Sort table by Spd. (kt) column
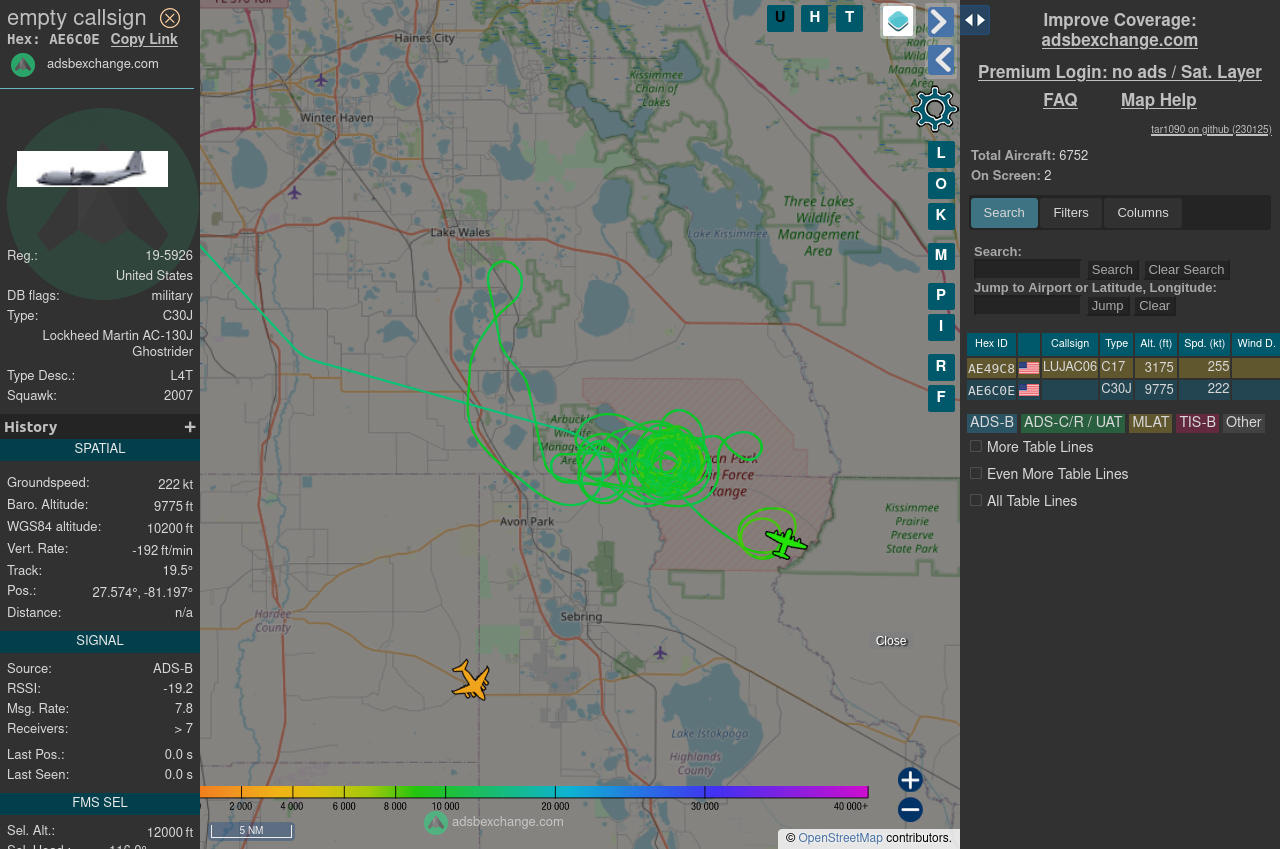1280x849 pixels. tap(1204, 344)
